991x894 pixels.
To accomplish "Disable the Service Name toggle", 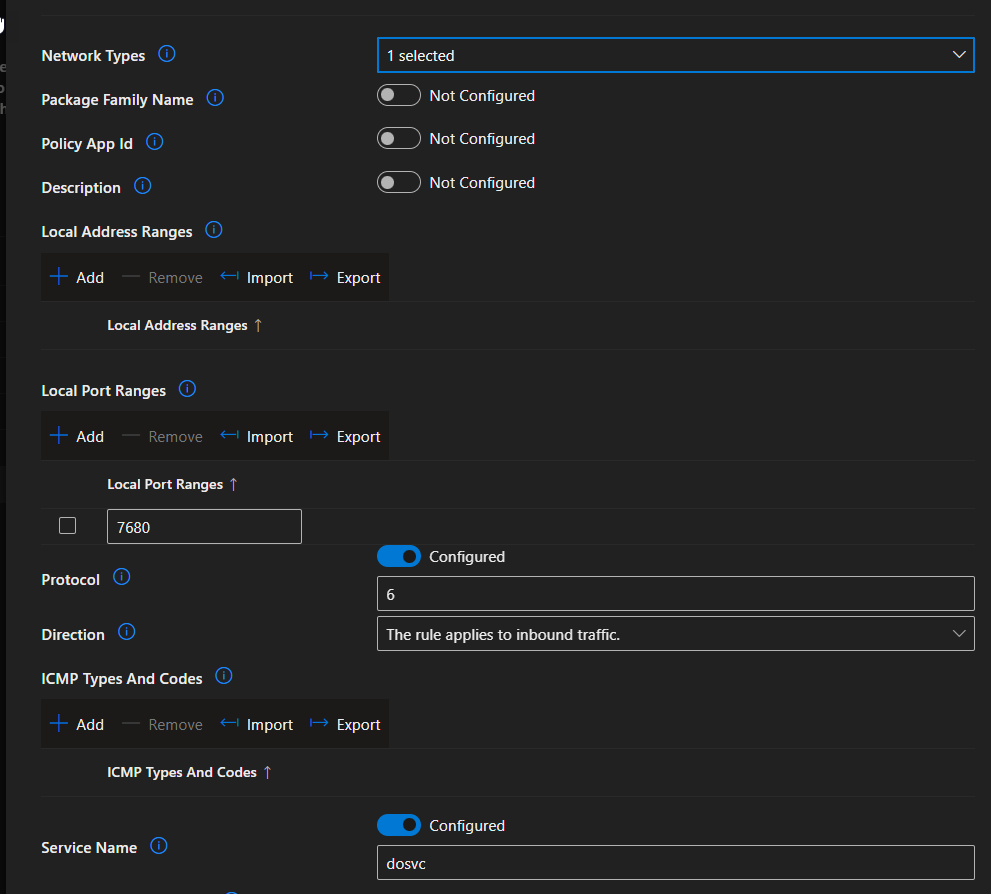I will pos(399,825).
